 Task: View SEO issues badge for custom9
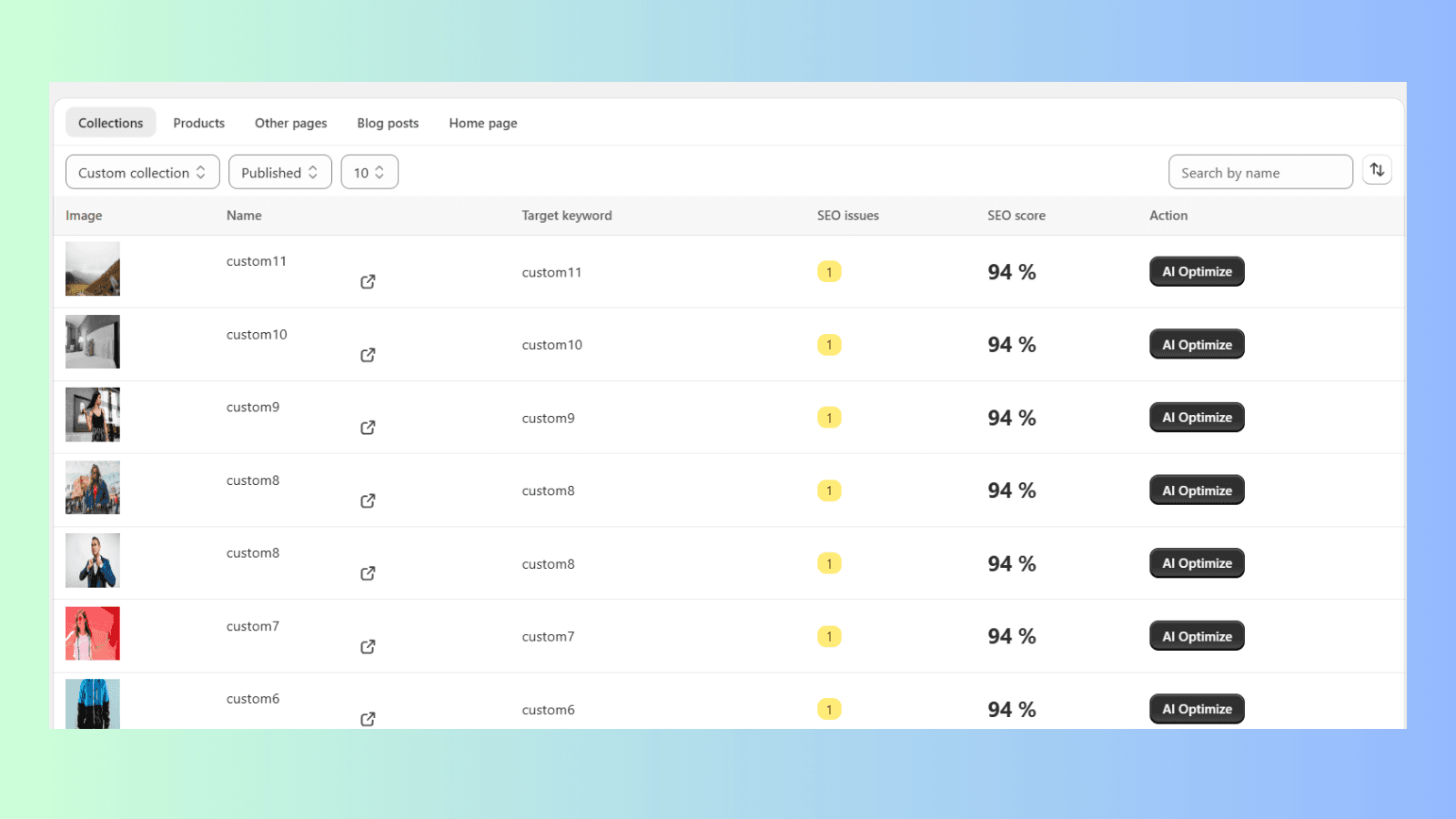(829, 418)
